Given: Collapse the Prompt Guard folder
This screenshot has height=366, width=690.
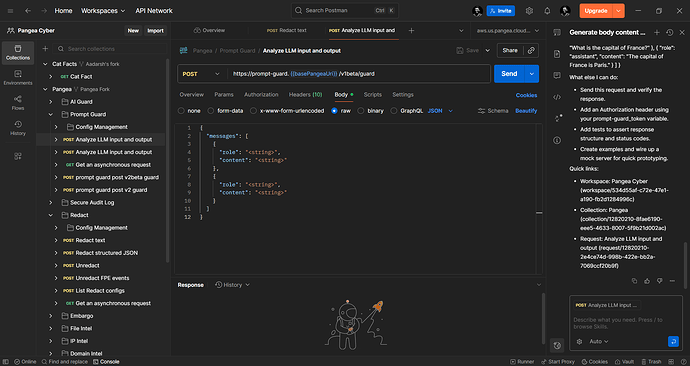Looking at the screenshot, I should pyautogui.click(x=51, y=114).
